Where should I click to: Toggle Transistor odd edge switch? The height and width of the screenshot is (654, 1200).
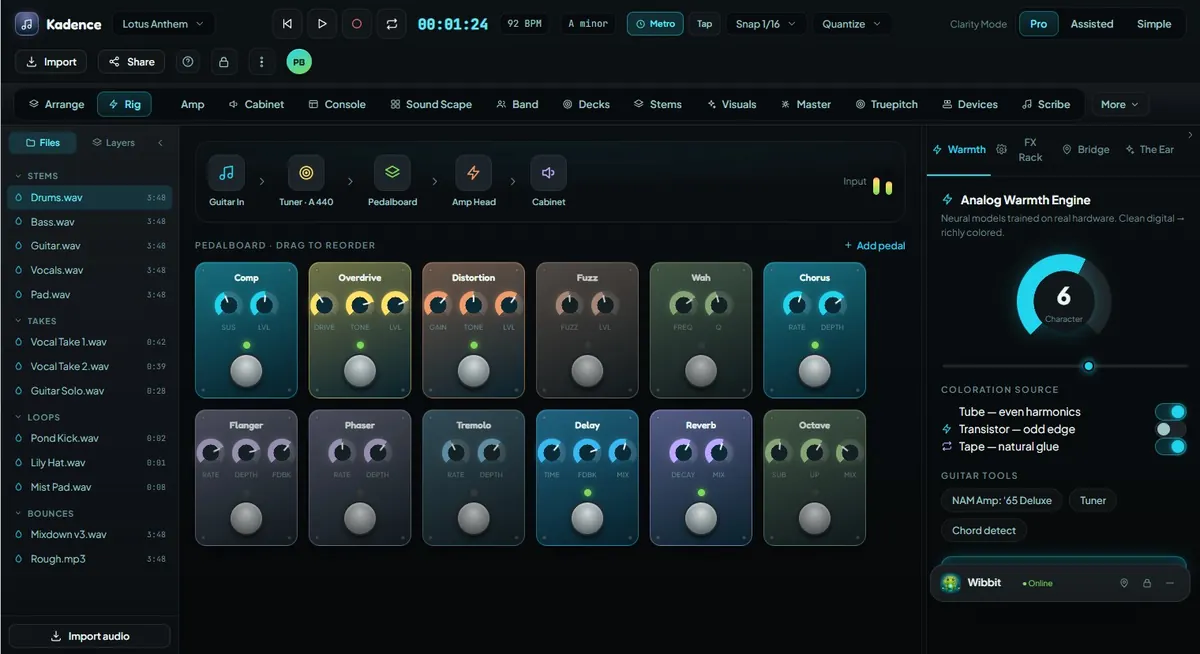pyautogui.click(x=1170, y=429)
